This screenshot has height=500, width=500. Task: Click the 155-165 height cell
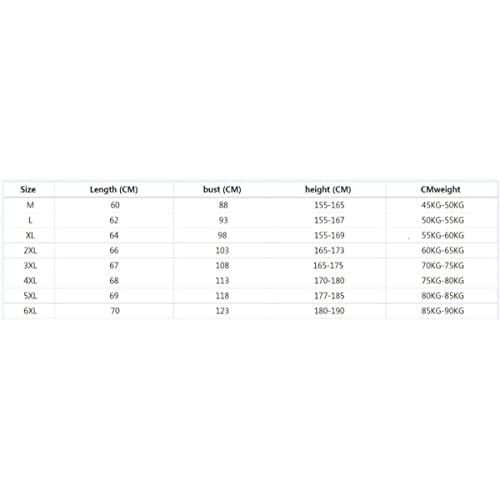[x=329, y=205]
